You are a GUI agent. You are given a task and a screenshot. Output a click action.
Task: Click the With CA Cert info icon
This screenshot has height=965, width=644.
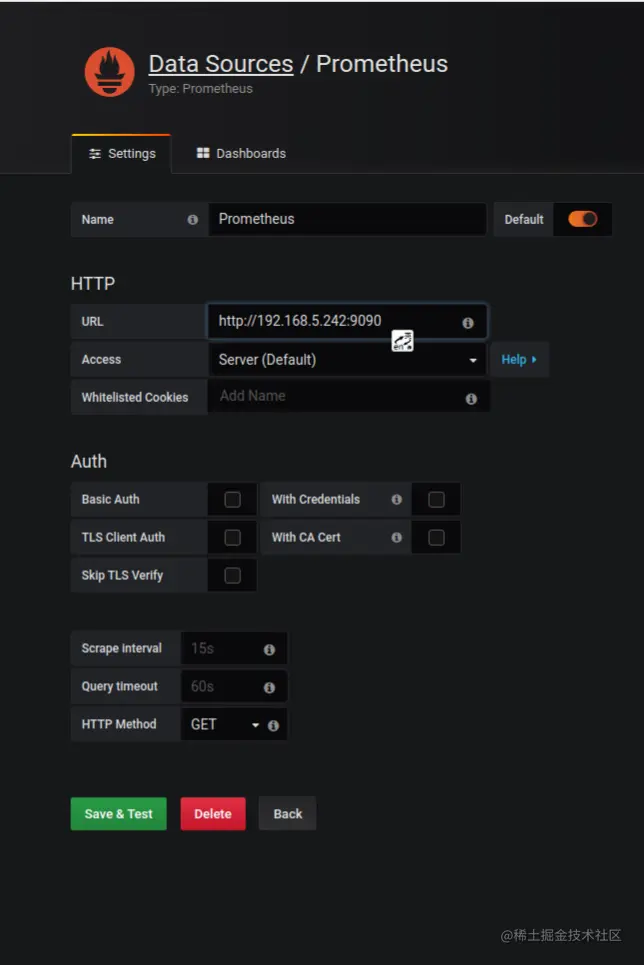point(396,537)
